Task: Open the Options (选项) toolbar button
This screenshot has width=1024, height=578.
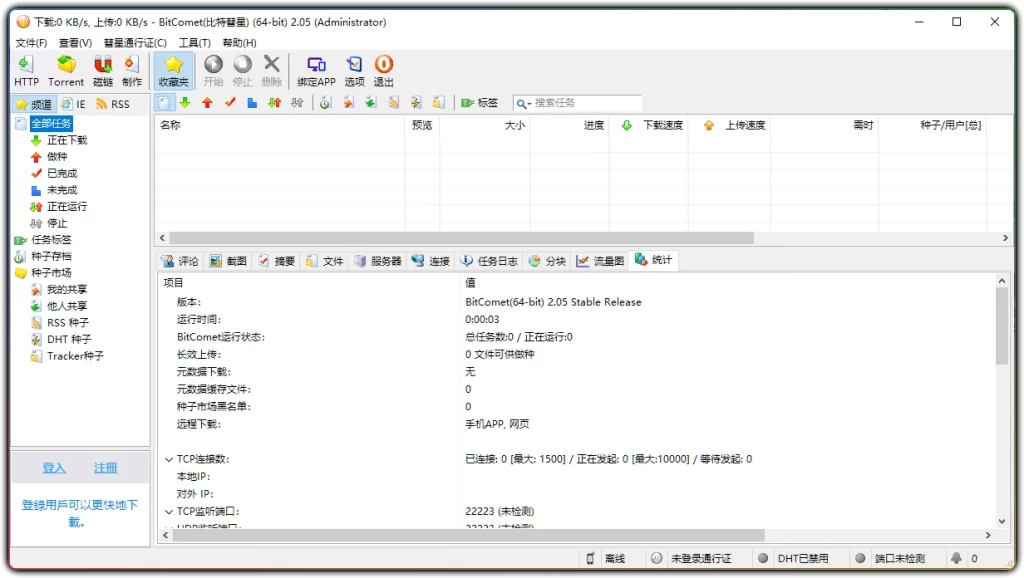Action: click(x=355, y=71)
